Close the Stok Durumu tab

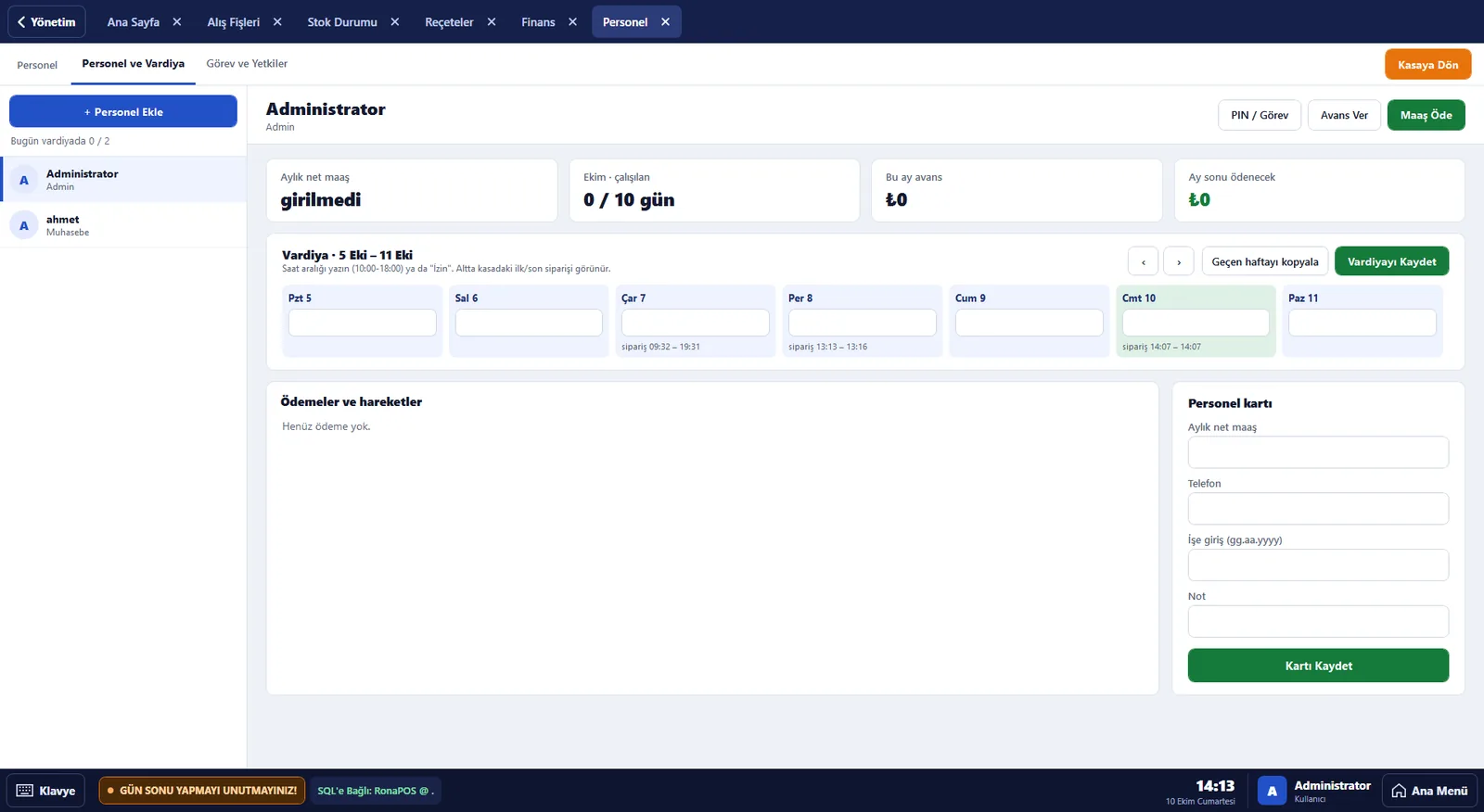tap(395, 22)
